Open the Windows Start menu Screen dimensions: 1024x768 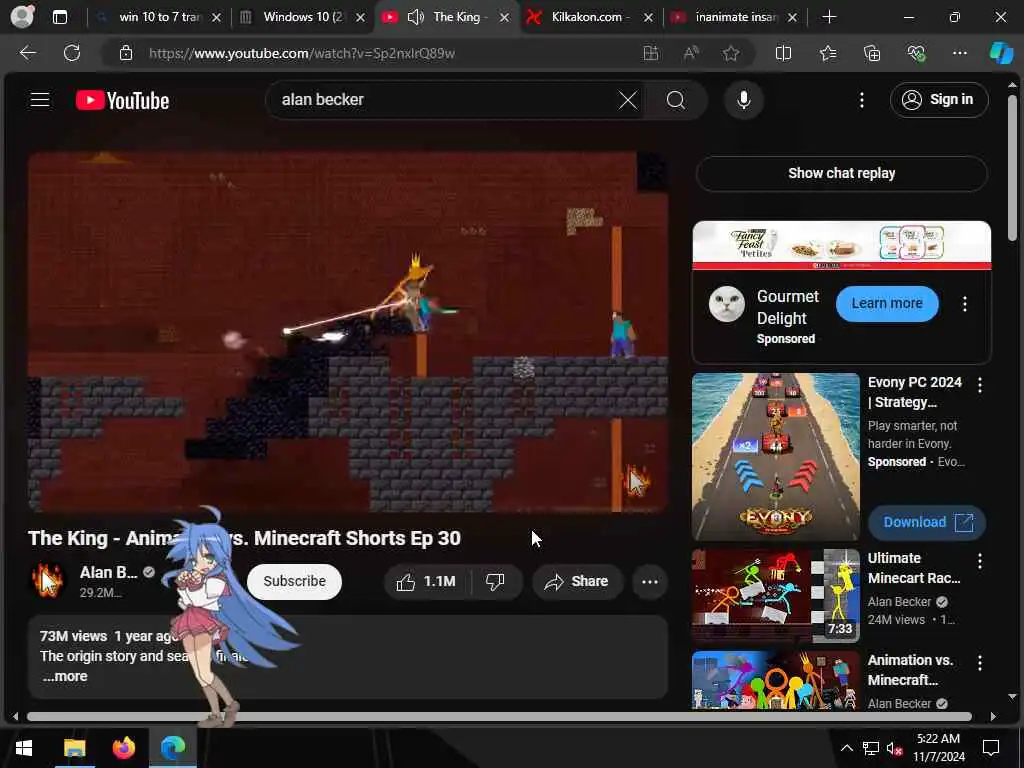tap(24, 748)
